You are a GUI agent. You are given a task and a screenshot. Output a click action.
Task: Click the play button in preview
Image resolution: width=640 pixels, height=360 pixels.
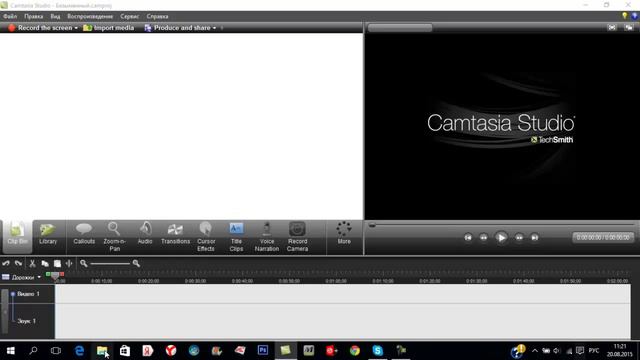[501, 238]
